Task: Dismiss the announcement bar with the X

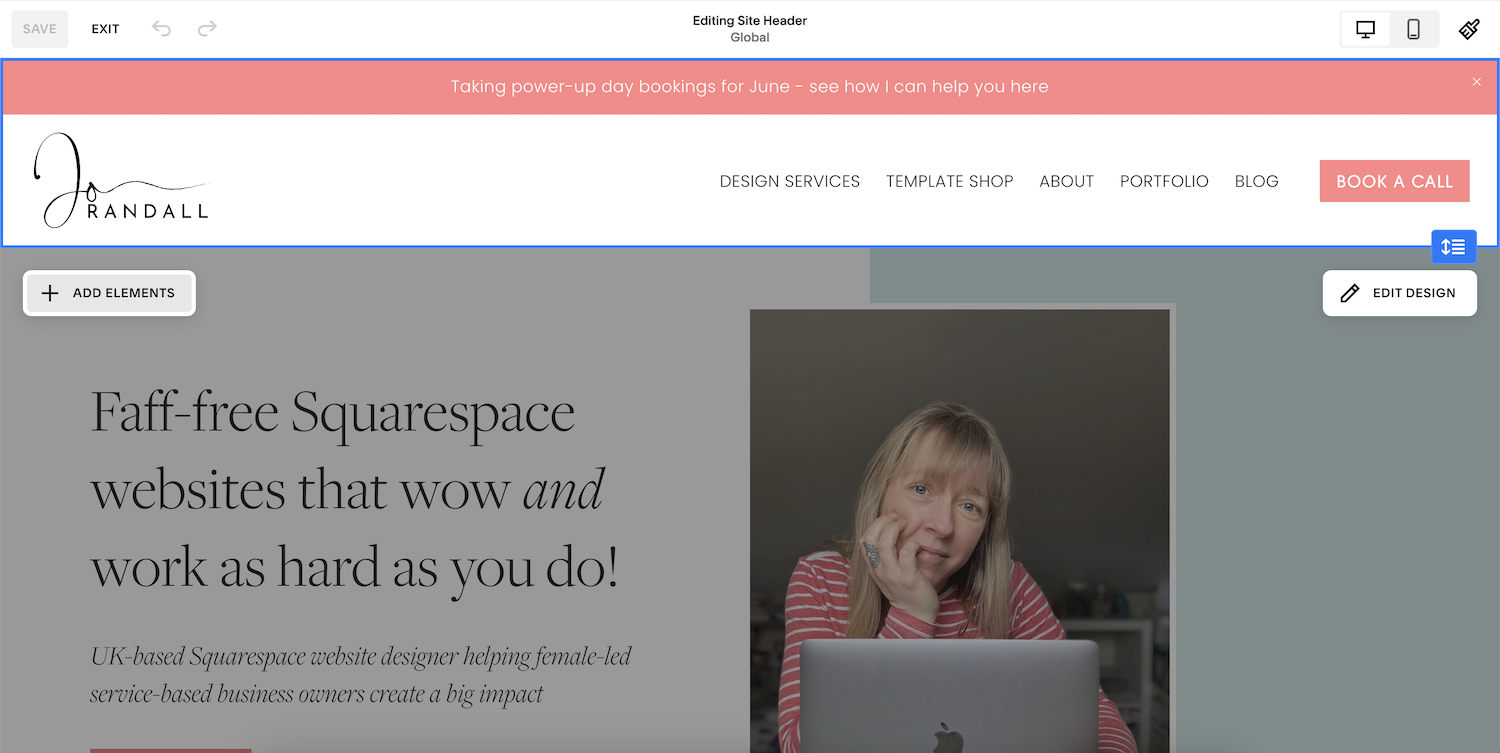Action: pyautogui.click(x=1476, y=82)
